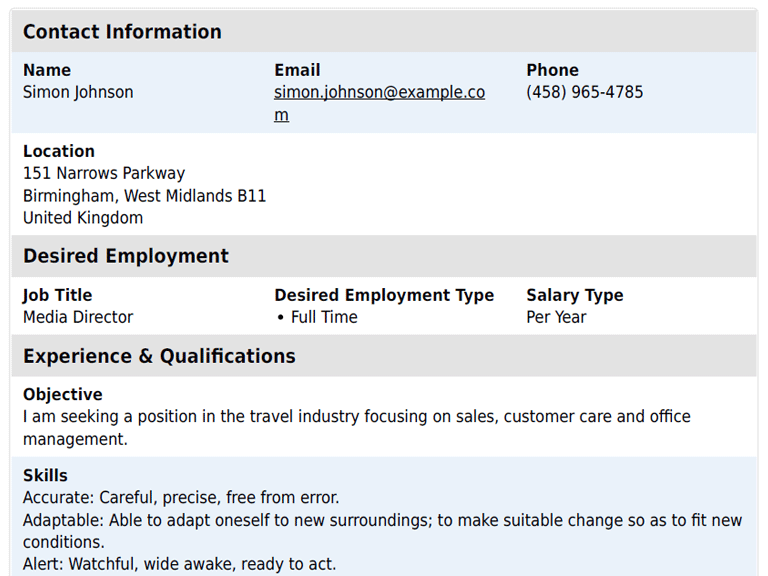Click the Phone field label
This screenshot has height=576, width=768.
point(552,70)
